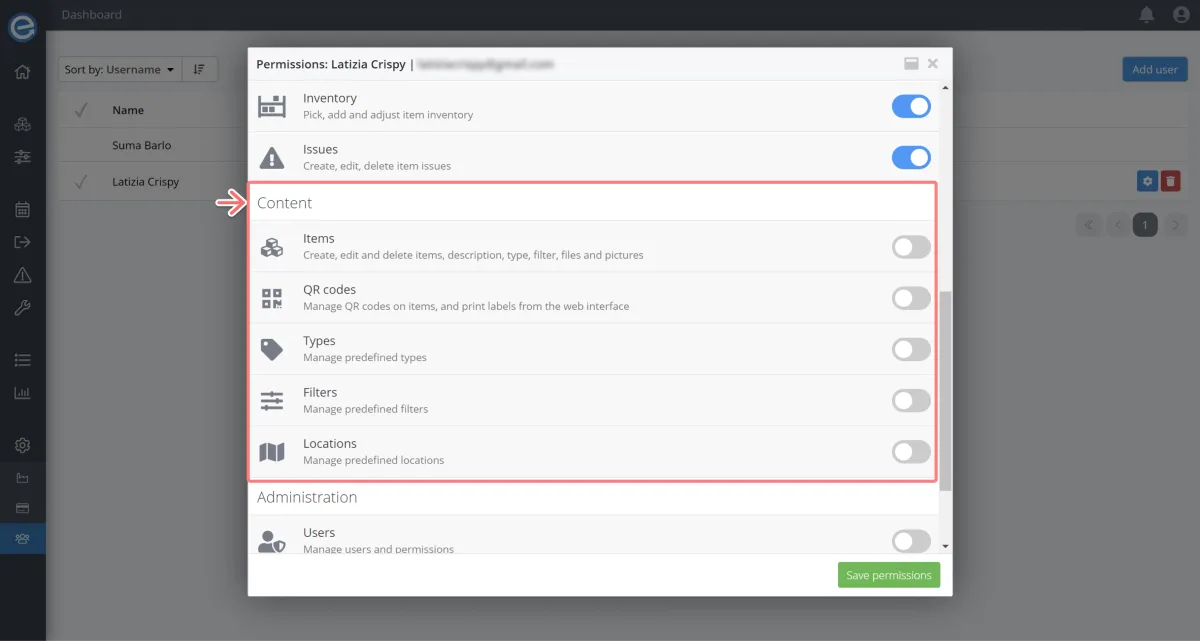Click Save permissions button
This screenshot has width=1200, height=641.
[888, 575]
